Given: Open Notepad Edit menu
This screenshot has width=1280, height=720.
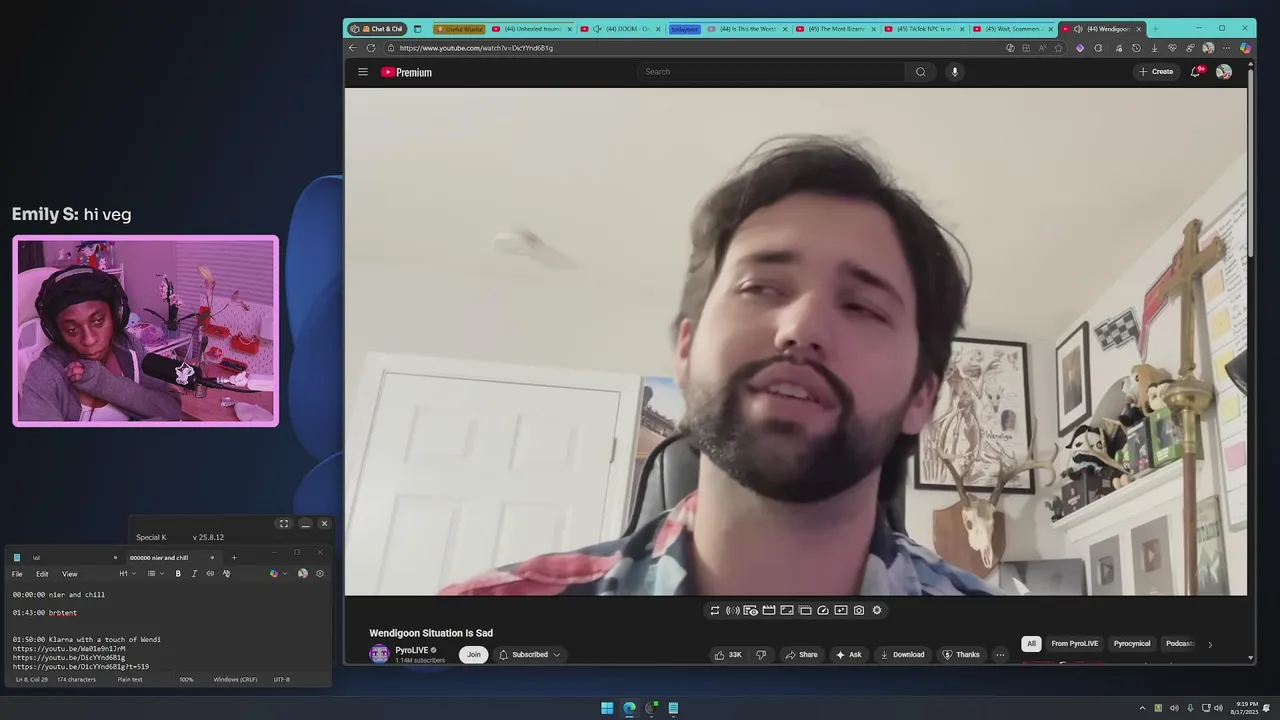Looking at the screenshot, I should point(42,574).
